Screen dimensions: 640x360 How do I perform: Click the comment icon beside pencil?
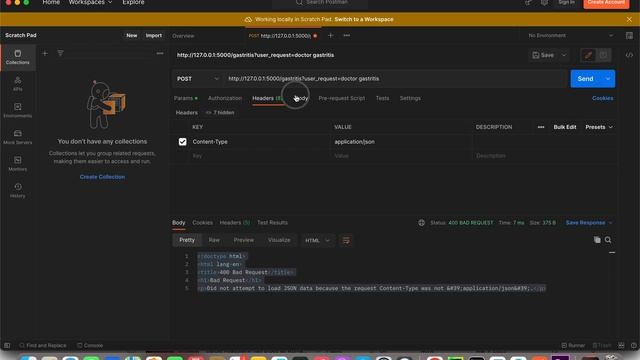pos(603,55)
